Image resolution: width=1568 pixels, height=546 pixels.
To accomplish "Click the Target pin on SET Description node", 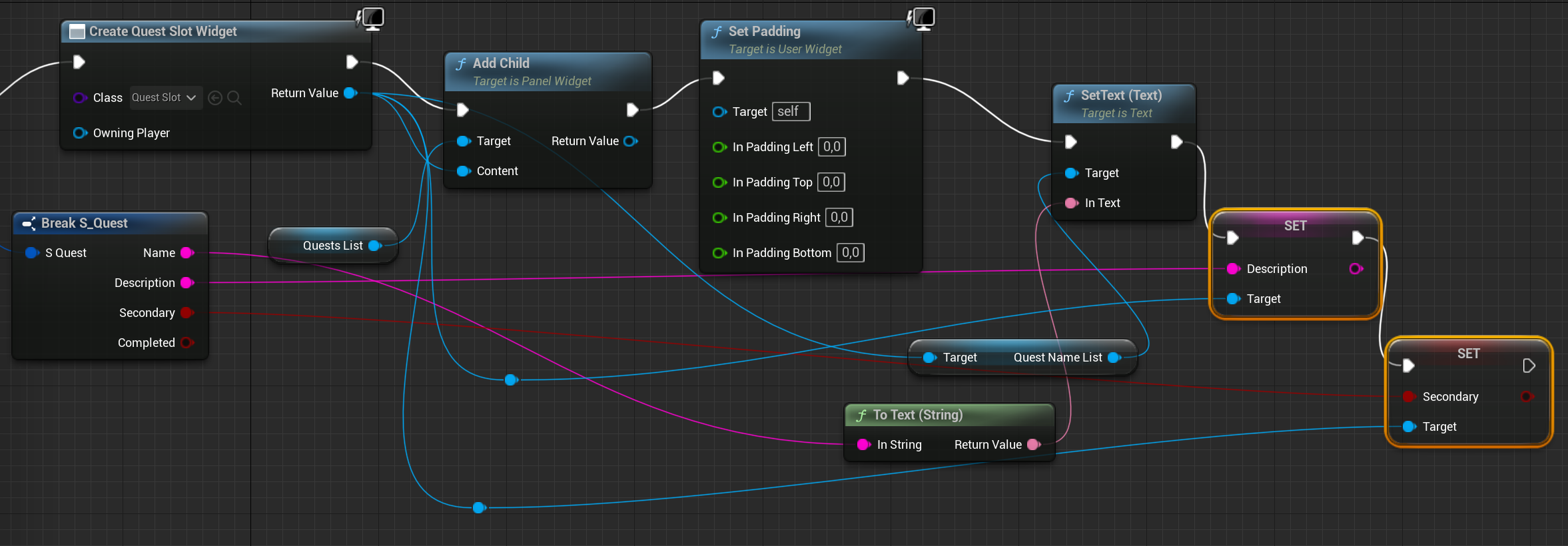I will point(1234,299).
